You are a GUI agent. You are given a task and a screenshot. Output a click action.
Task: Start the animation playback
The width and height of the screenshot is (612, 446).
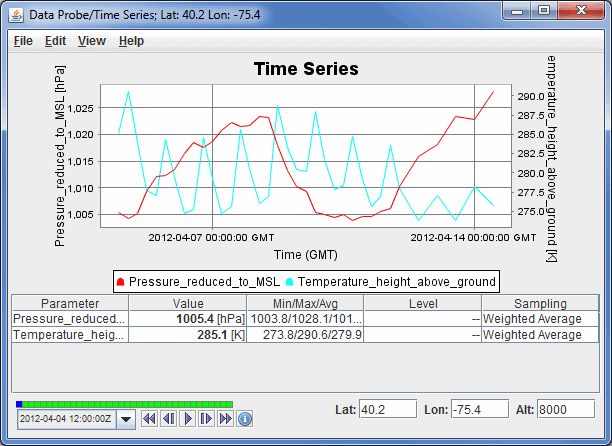[x=187, y=419]
